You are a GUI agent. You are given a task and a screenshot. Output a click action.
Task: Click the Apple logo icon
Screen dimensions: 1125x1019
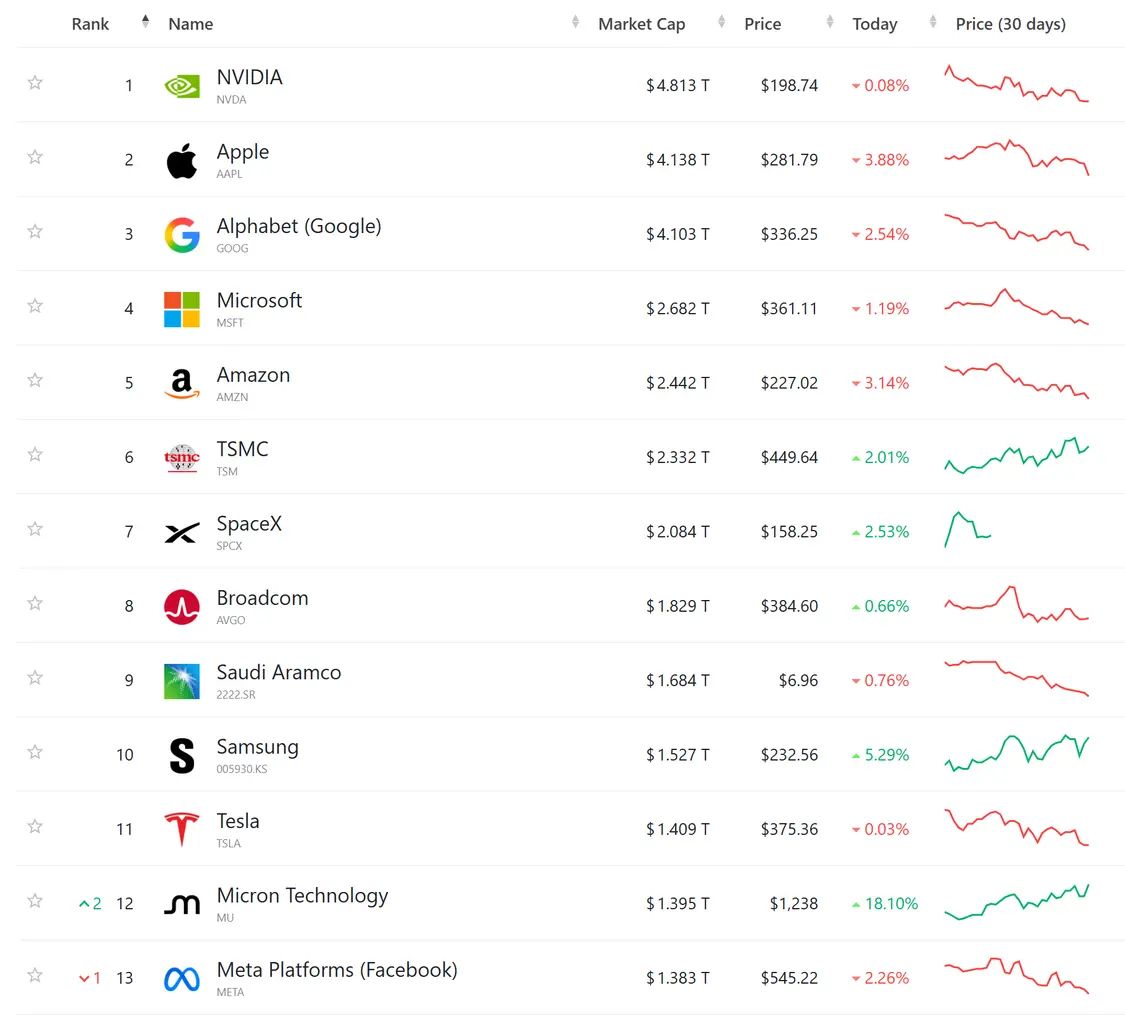(182, 161)
